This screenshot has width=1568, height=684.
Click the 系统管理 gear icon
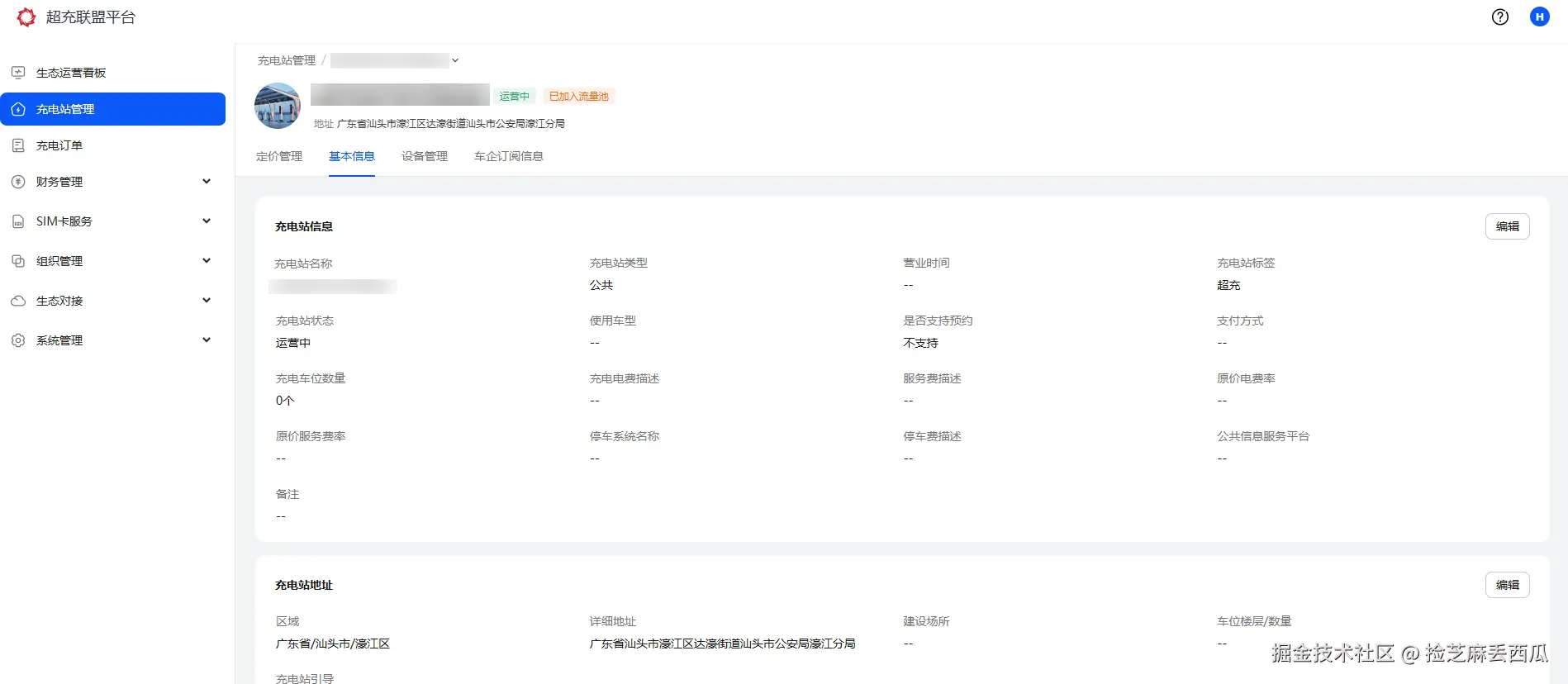pos(18,340)
